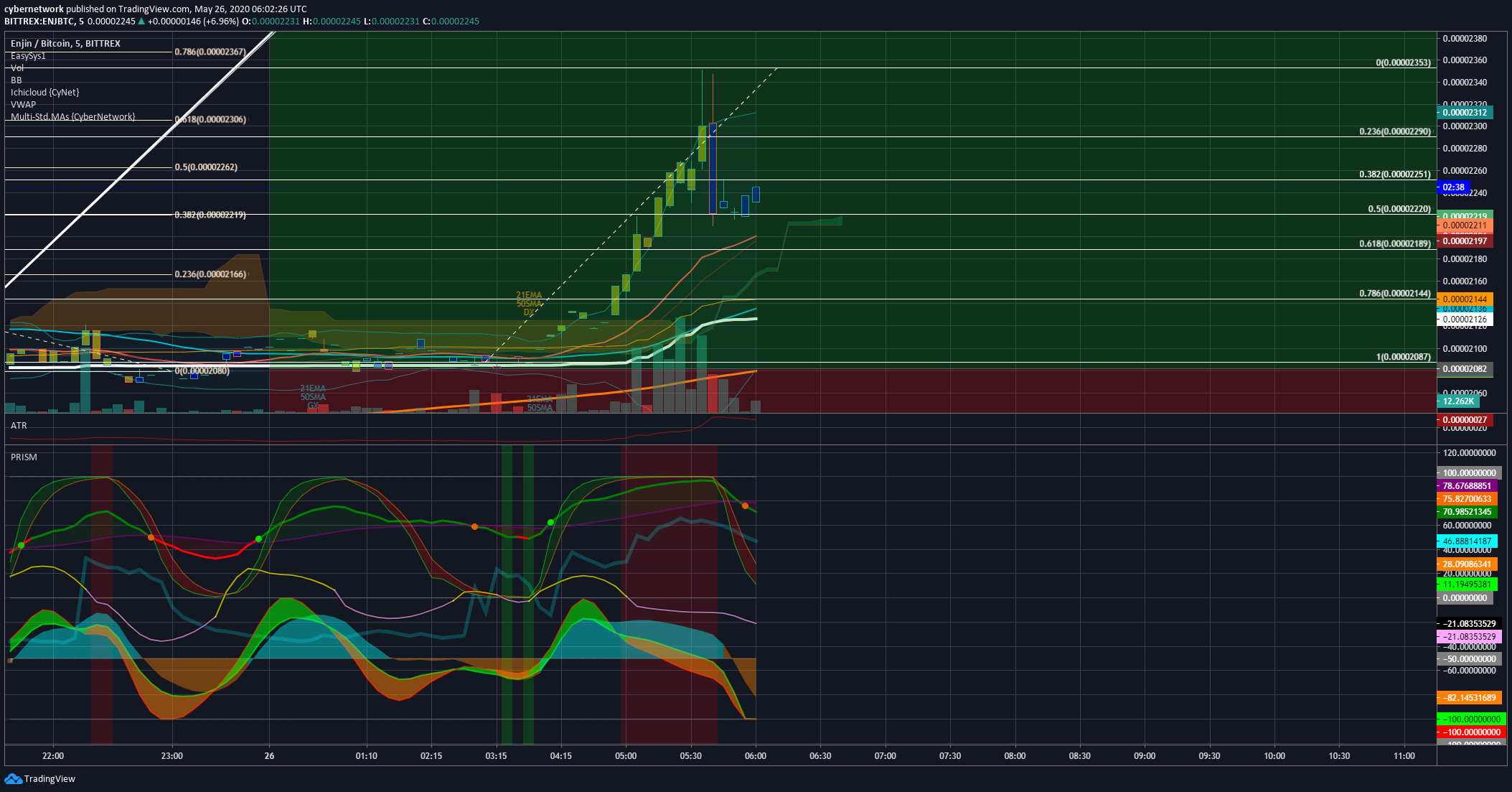Select the 0.00002380 price axis label

(x=1465, y=39)
